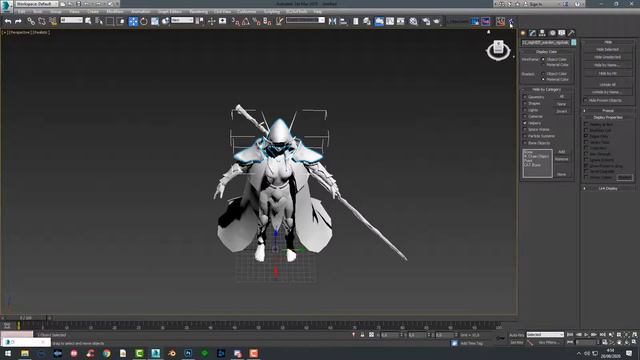This screenshot has height=360, width=640.
Task: Click the Mirror tool icon
Action: click(333, 21)
